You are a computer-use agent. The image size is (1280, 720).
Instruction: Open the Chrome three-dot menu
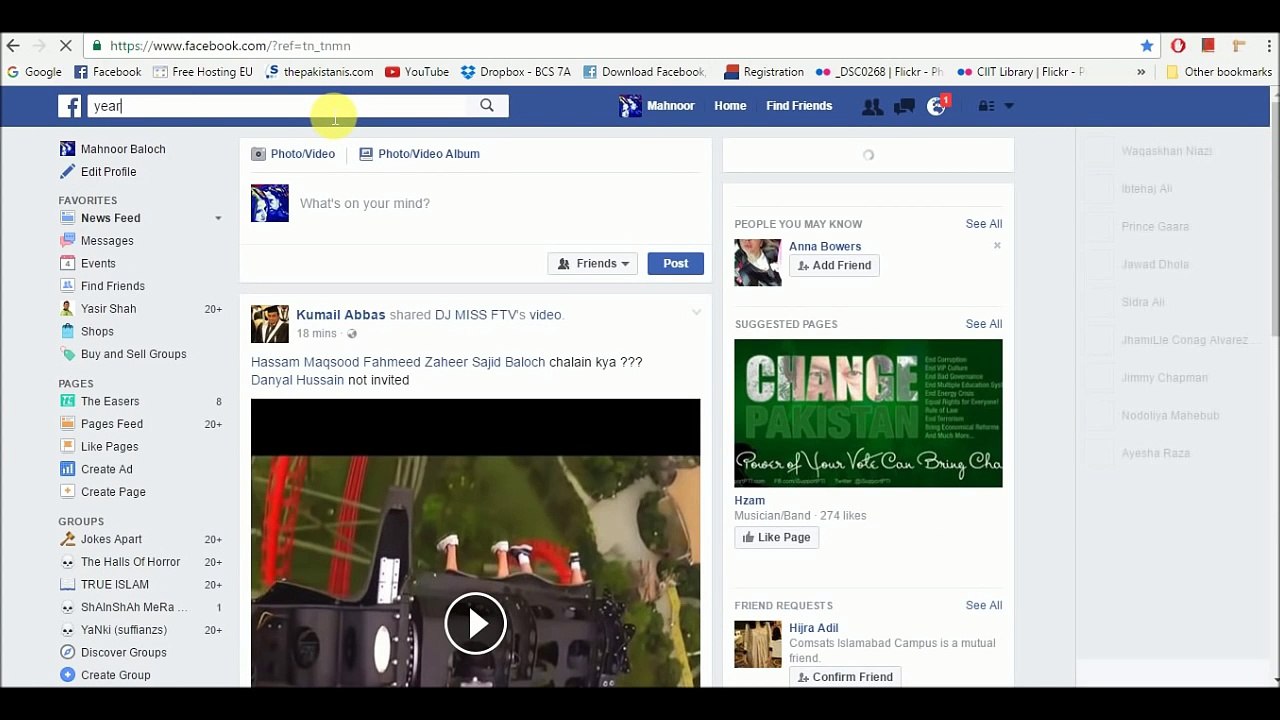1267,46
